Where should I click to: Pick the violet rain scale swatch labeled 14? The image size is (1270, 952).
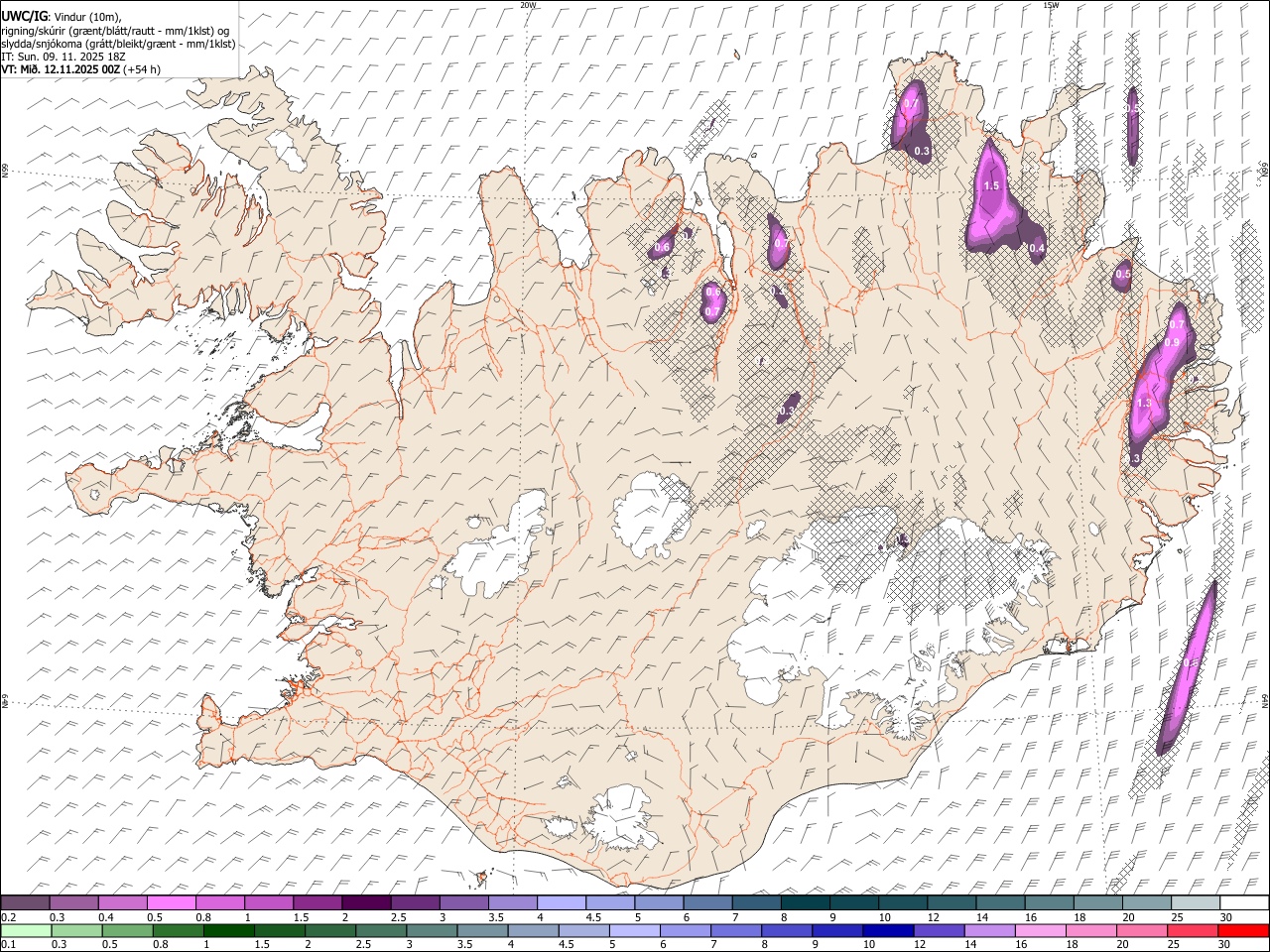coord(988,931)
